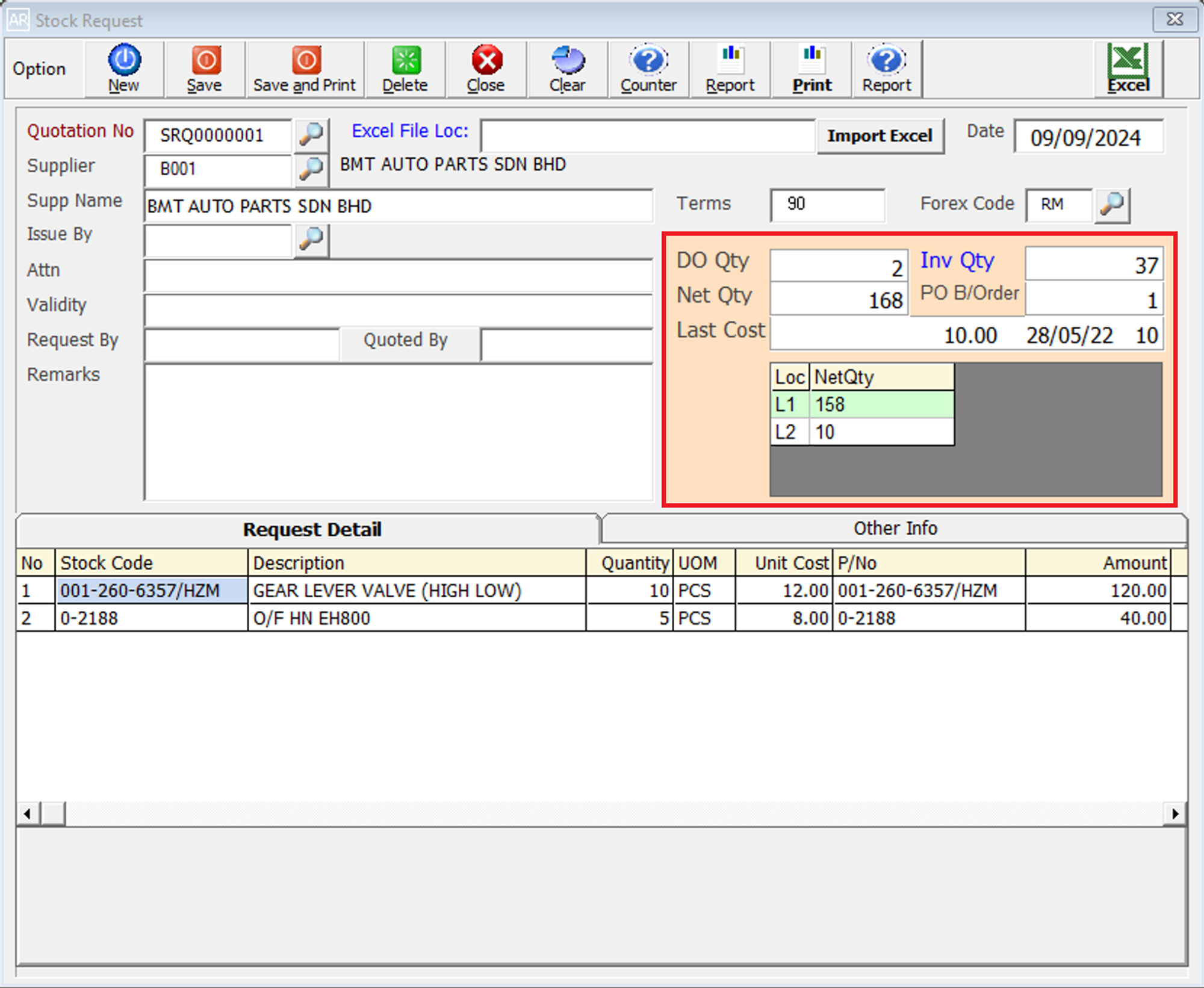Image resolution: width=1204 pixels, height=988 pixels.
Task: Click the green Delete icon
Action: (406, 60)
